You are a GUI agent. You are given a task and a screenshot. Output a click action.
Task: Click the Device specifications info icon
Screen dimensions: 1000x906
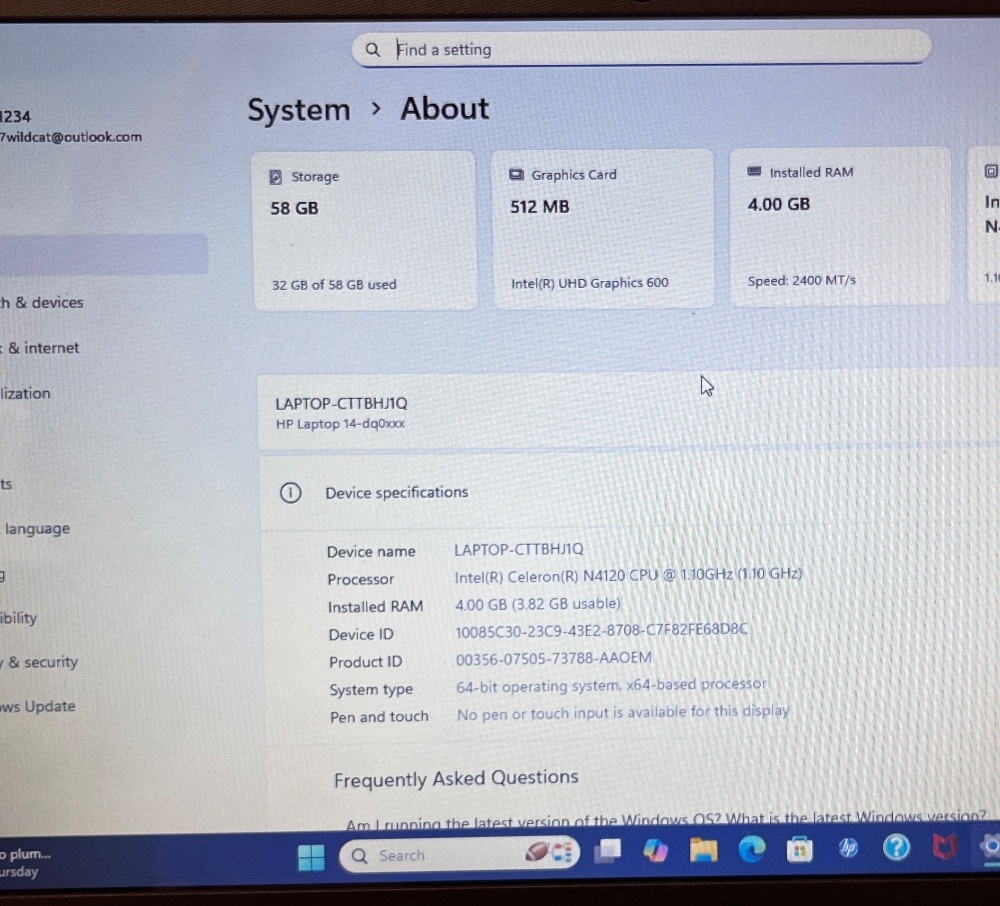pyautogui.click(x=290, y=493)
